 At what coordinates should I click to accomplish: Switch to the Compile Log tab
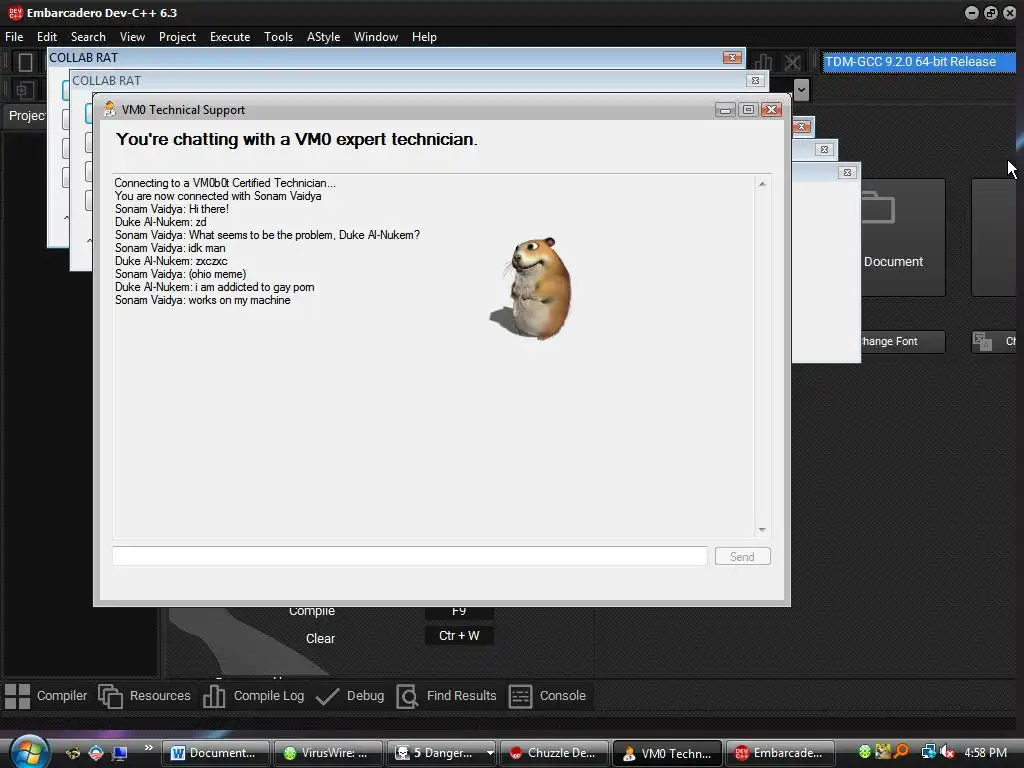point(253,696)
